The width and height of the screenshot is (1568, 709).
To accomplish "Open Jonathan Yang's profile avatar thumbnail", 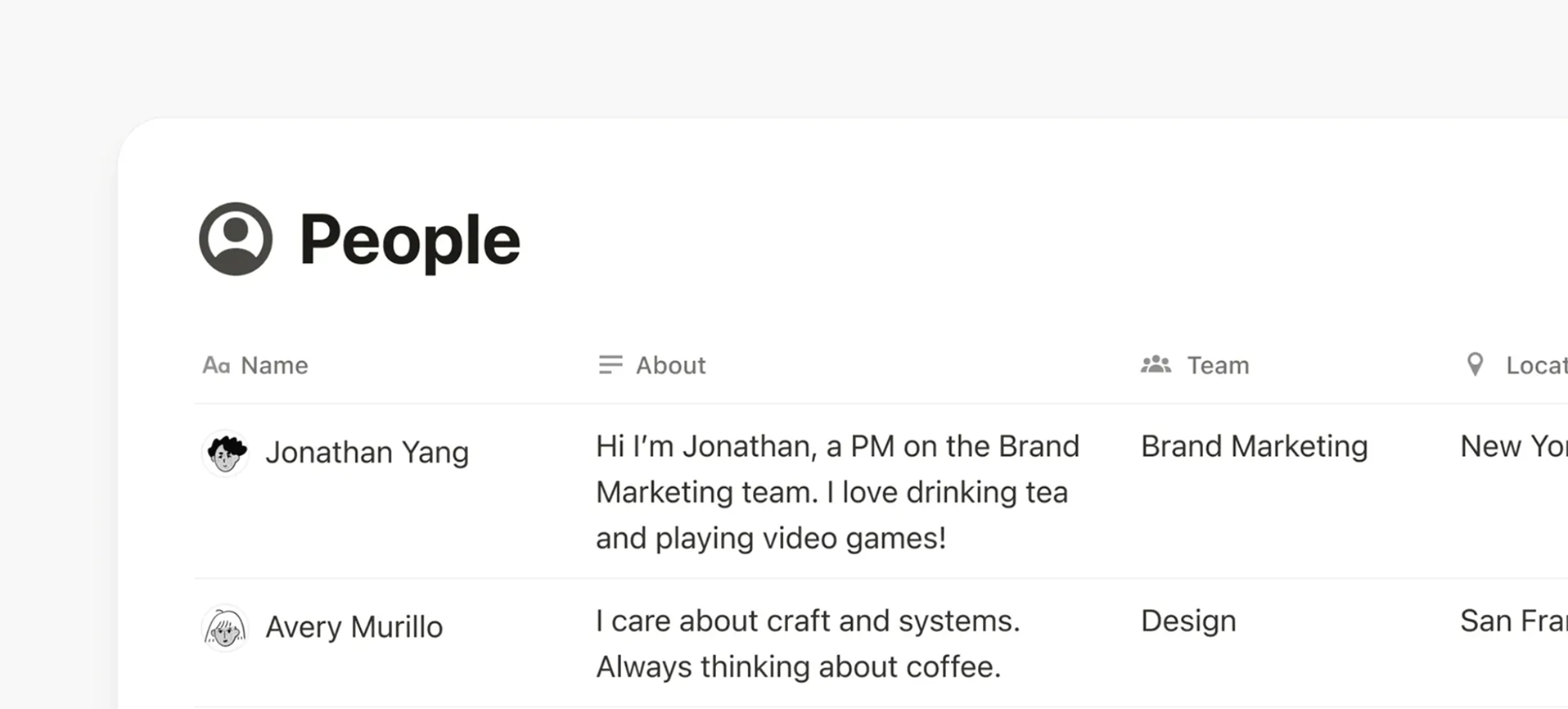I will tap(225, 453).
